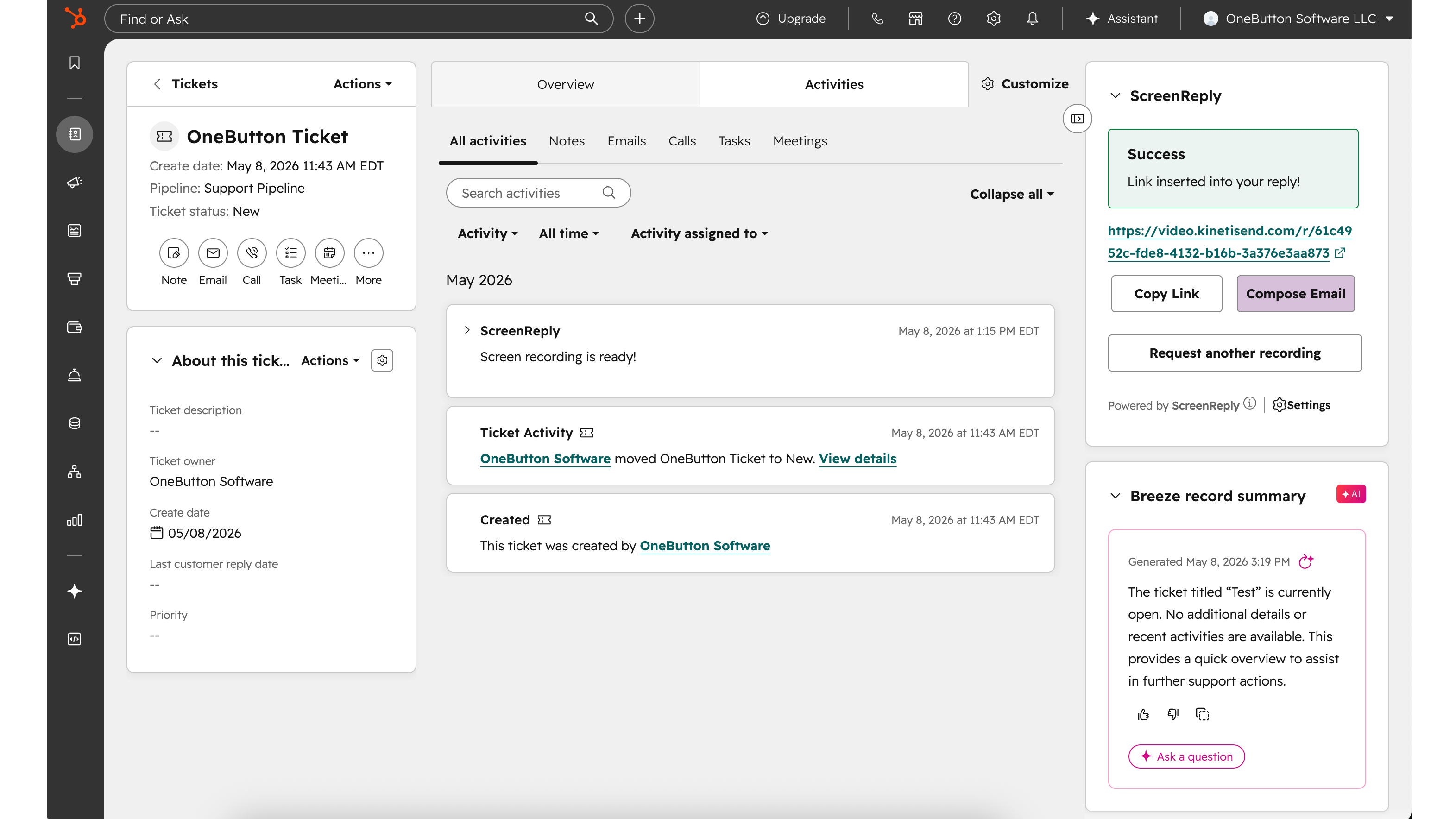
Task: Open About this ticket Actions dropdown
Action: pyautogui.click(x=330, y=360)
